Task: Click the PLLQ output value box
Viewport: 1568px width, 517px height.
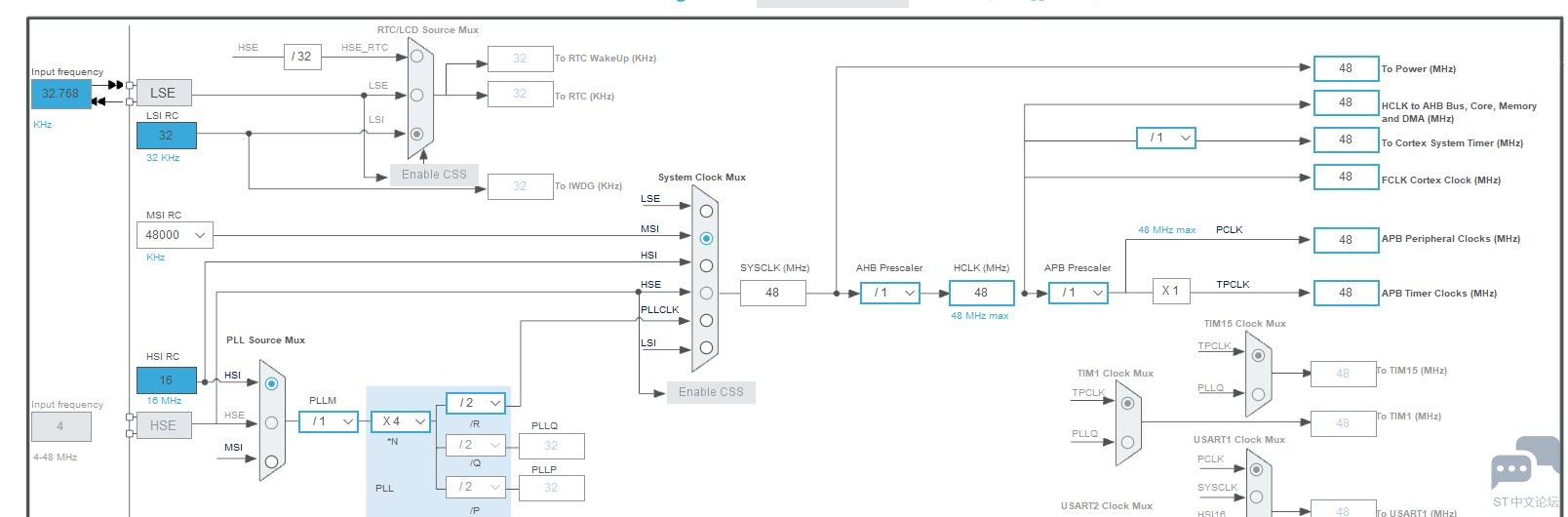Action: tap(551, 446)
